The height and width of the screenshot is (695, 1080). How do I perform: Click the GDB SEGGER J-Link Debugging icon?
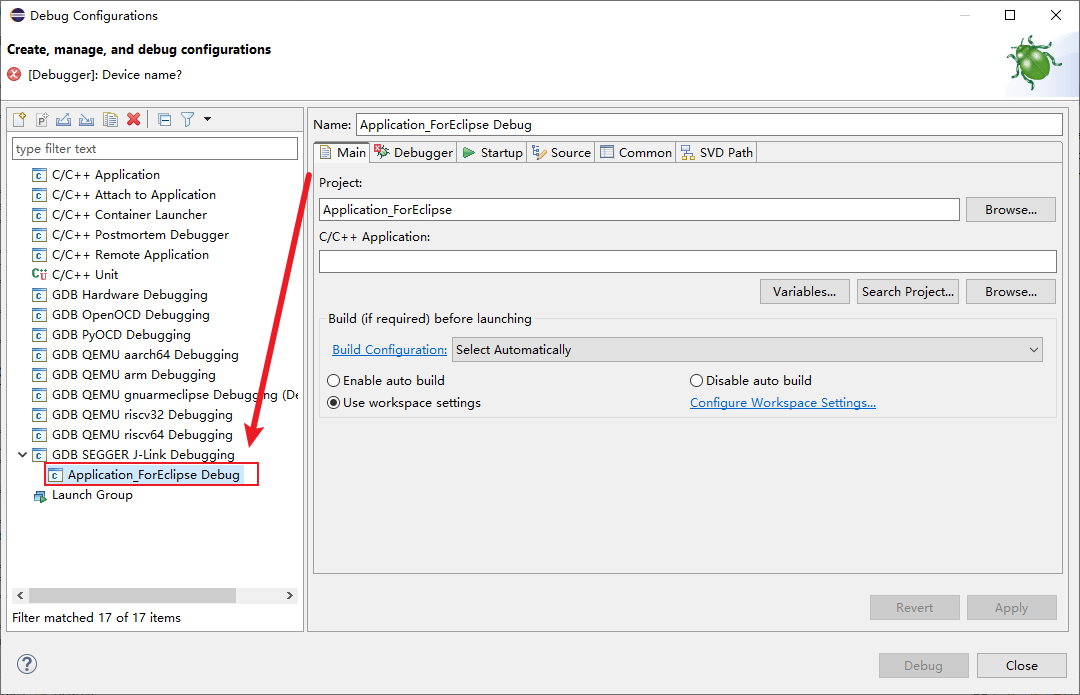pos(39,455)
